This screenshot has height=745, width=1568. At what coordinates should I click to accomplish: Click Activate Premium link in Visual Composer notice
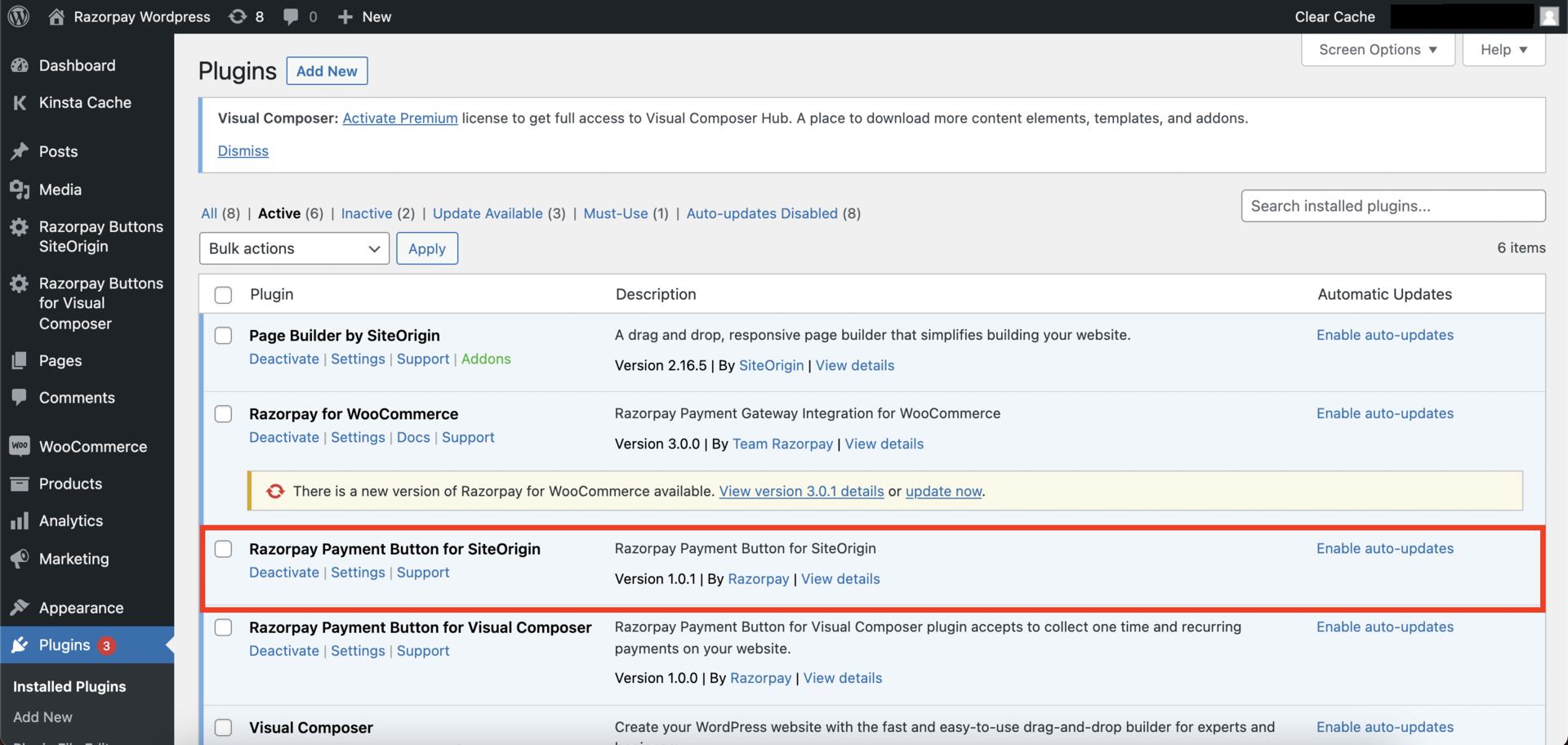(x=400, y=118)
